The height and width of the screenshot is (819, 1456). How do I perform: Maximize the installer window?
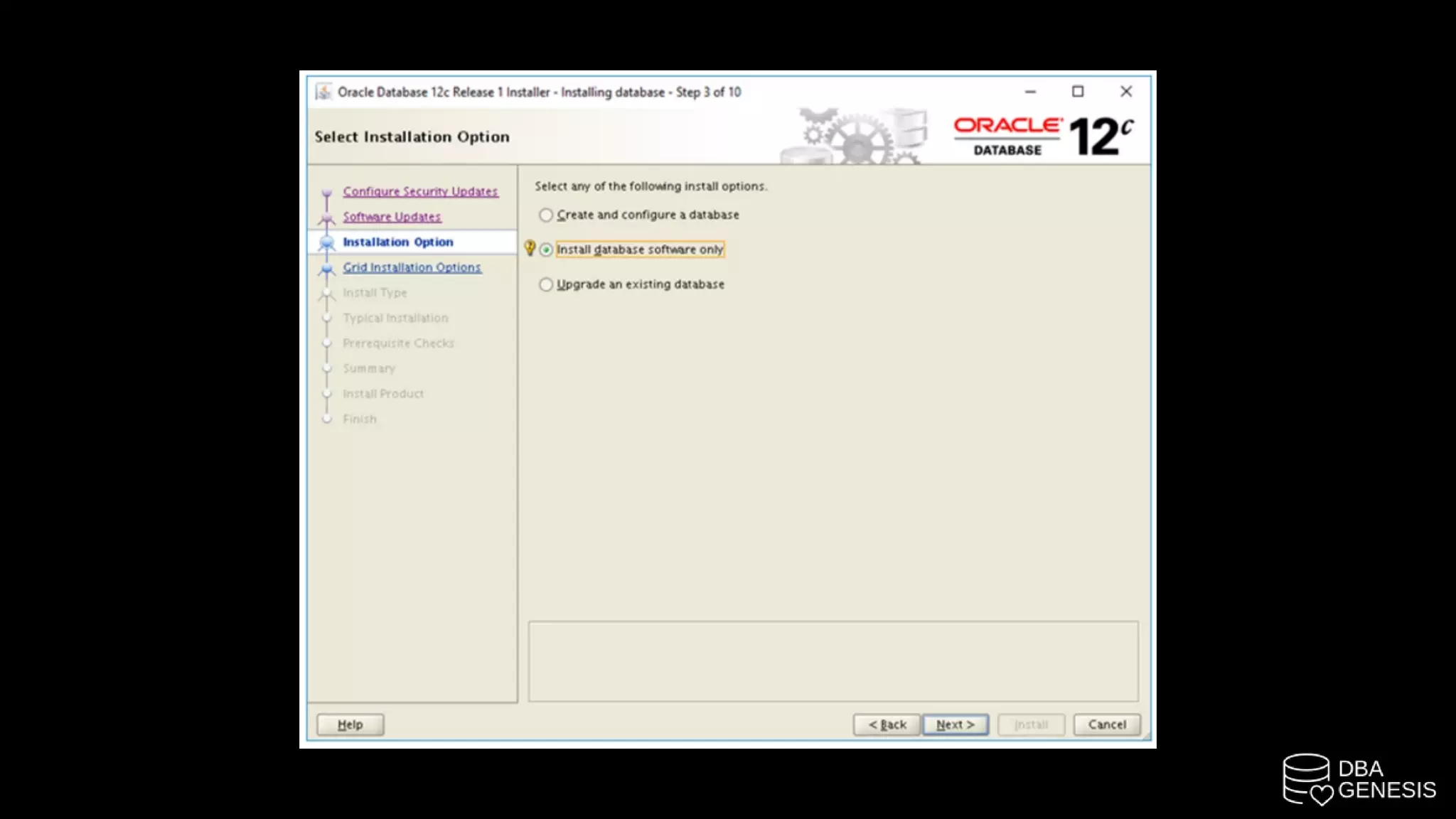(x=1078, y=92)
